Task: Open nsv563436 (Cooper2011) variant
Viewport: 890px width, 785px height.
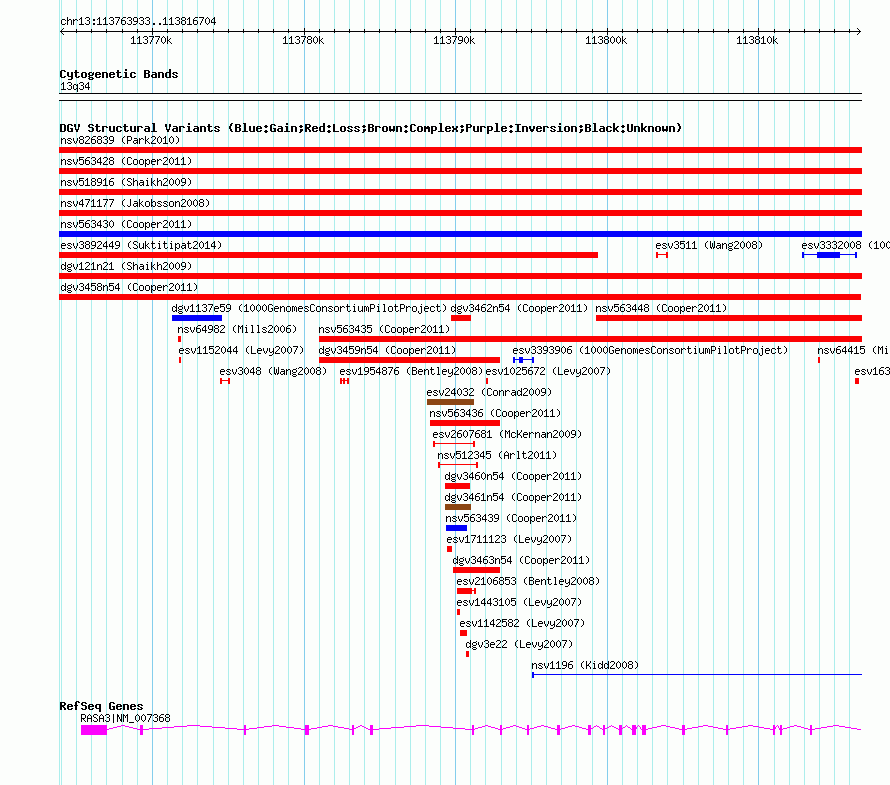Action: click(495, 413)
